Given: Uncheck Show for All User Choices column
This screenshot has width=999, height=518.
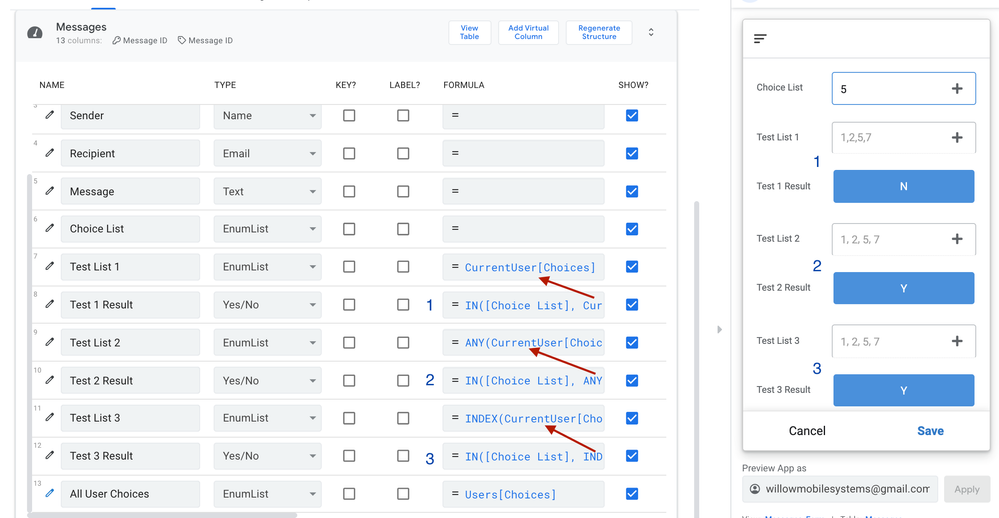Looking at the screenshot, I should point(632,494).
